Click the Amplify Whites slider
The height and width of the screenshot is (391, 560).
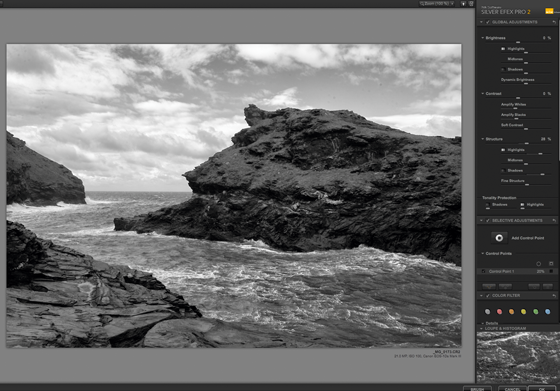[x=526, y=109]
